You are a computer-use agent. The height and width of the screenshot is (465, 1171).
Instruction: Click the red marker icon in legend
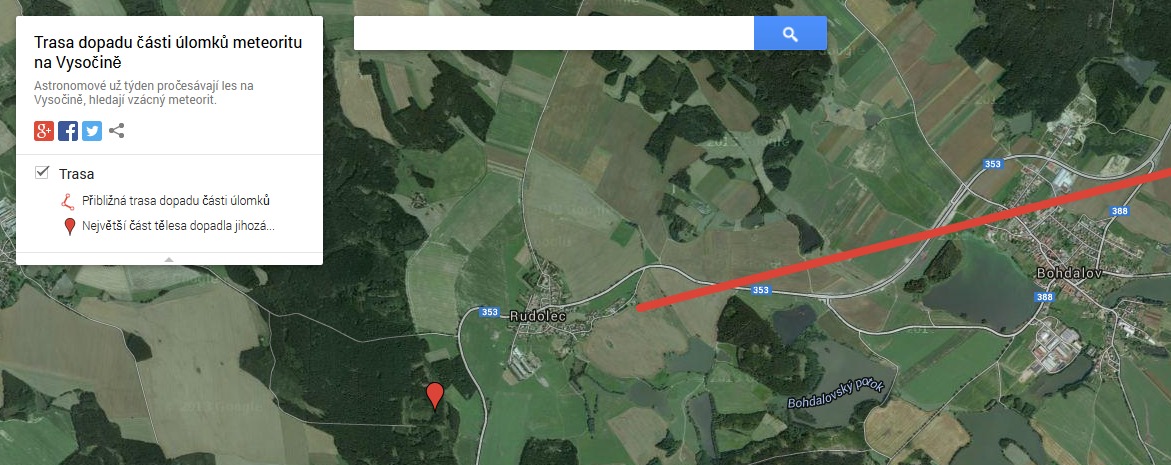click(x=70, y=226)
